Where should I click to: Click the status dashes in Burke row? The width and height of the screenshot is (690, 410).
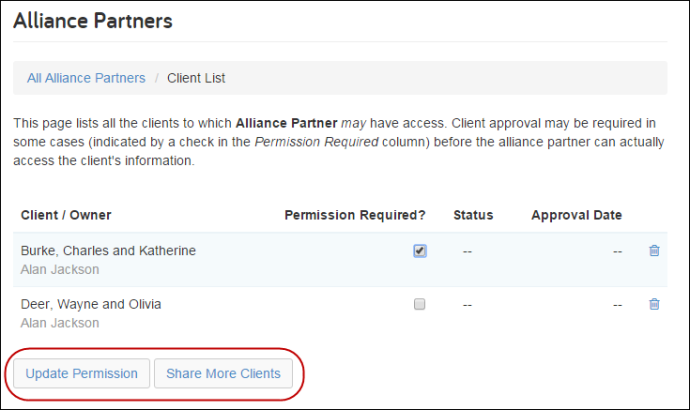[x=467, y=252]
